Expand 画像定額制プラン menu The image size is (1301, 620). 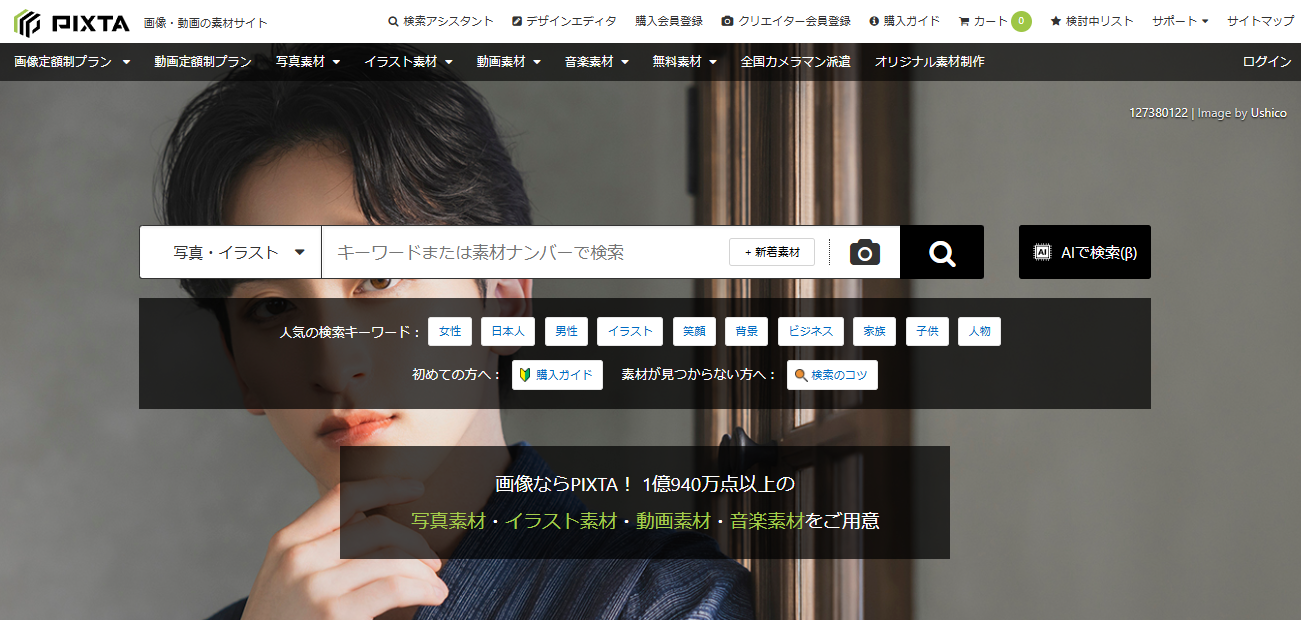click(72, 62)
